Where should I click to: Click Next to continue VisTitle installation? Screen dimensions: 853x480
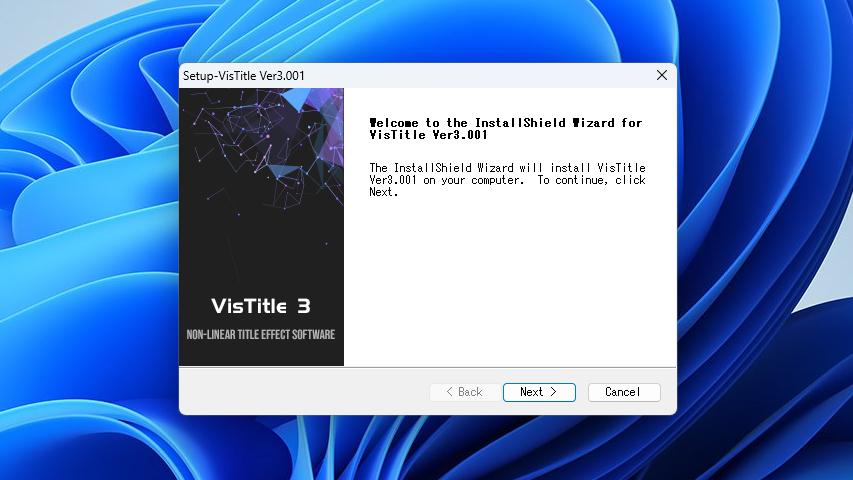(539, 392)
